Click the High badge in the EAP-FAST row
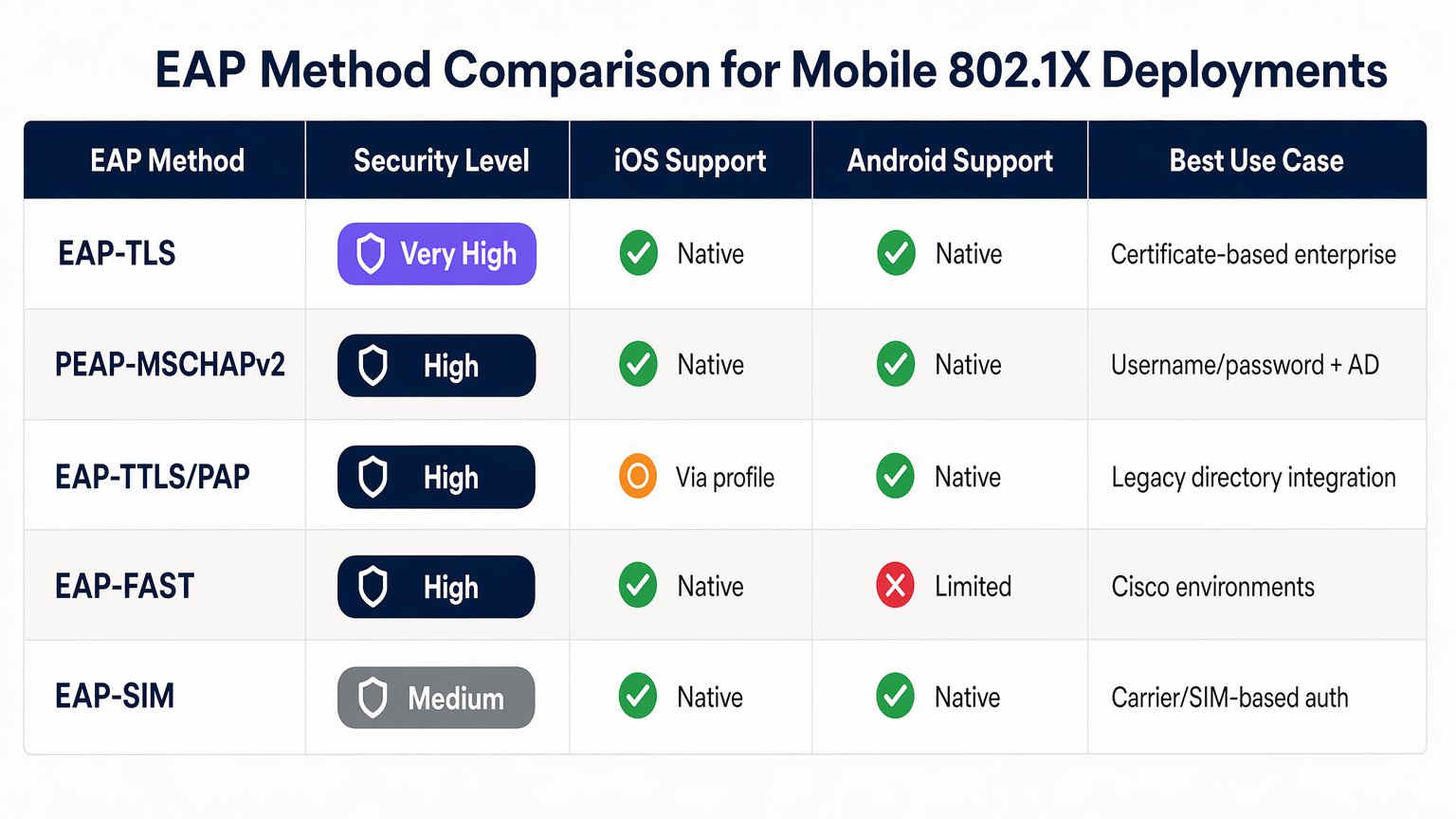The height and width of the screenshot is (819, 1456). pos(436,587)
